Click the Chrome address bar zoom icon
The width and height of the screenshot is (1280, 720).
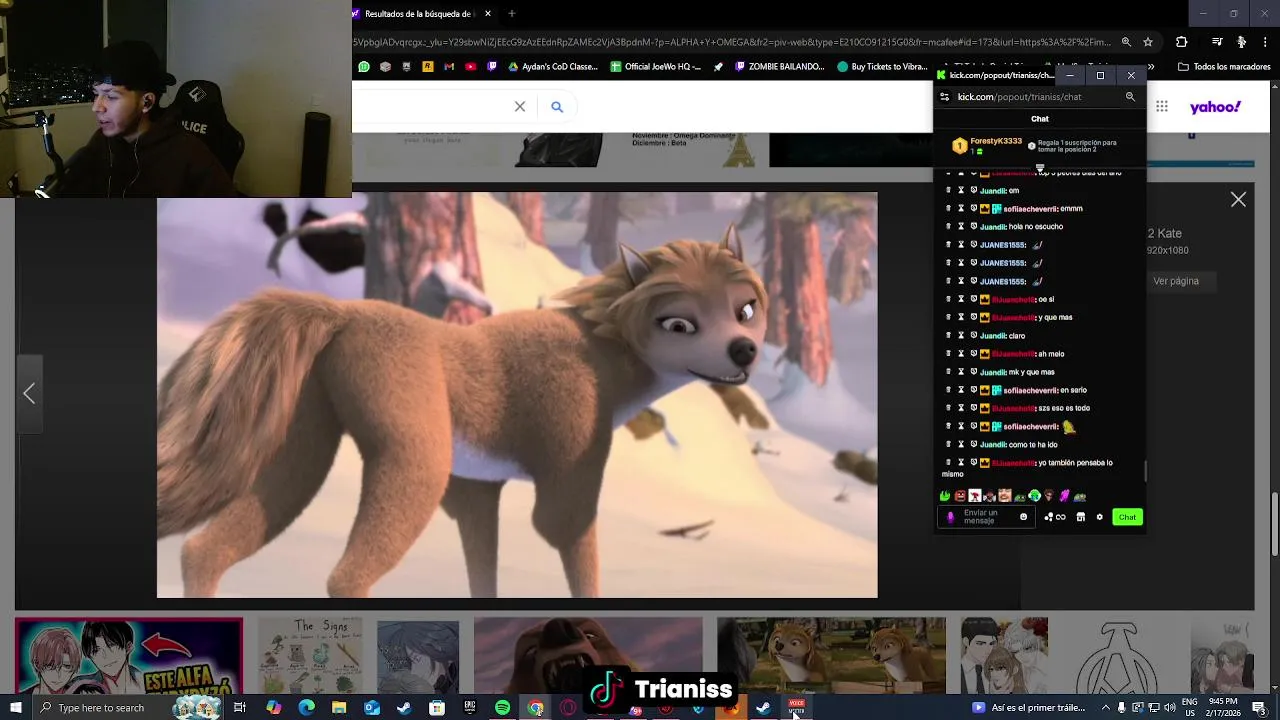(1126, 42)
